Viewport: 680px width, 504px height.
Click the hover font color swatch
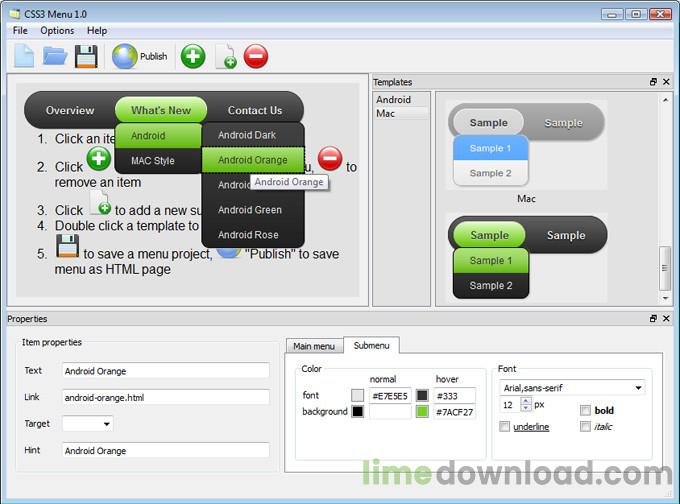[422, 395]
